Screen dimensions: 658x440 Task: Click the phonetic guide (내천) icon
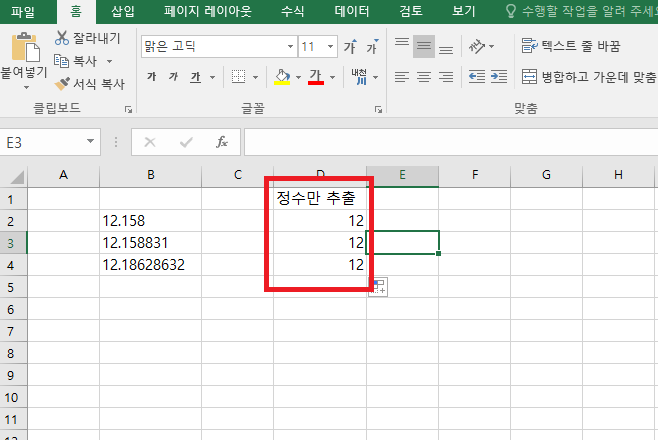[359, 77]
